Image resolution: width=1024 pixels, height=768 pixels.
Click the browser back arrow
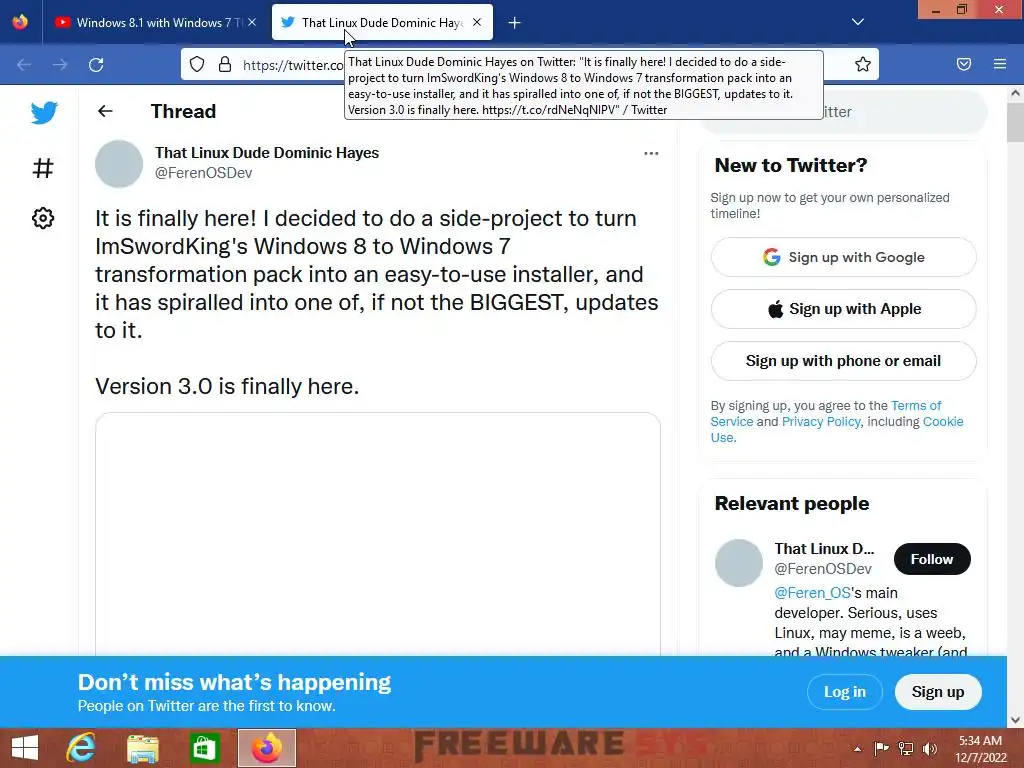click(x=24, y=65)
